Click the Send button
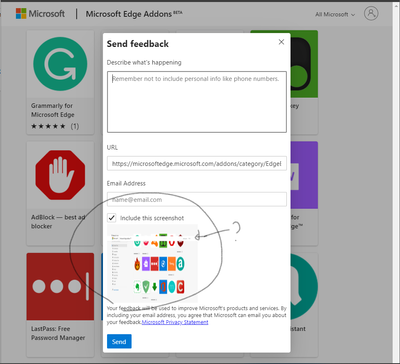Screen dimensions: 400x364 tap(119, 341)
